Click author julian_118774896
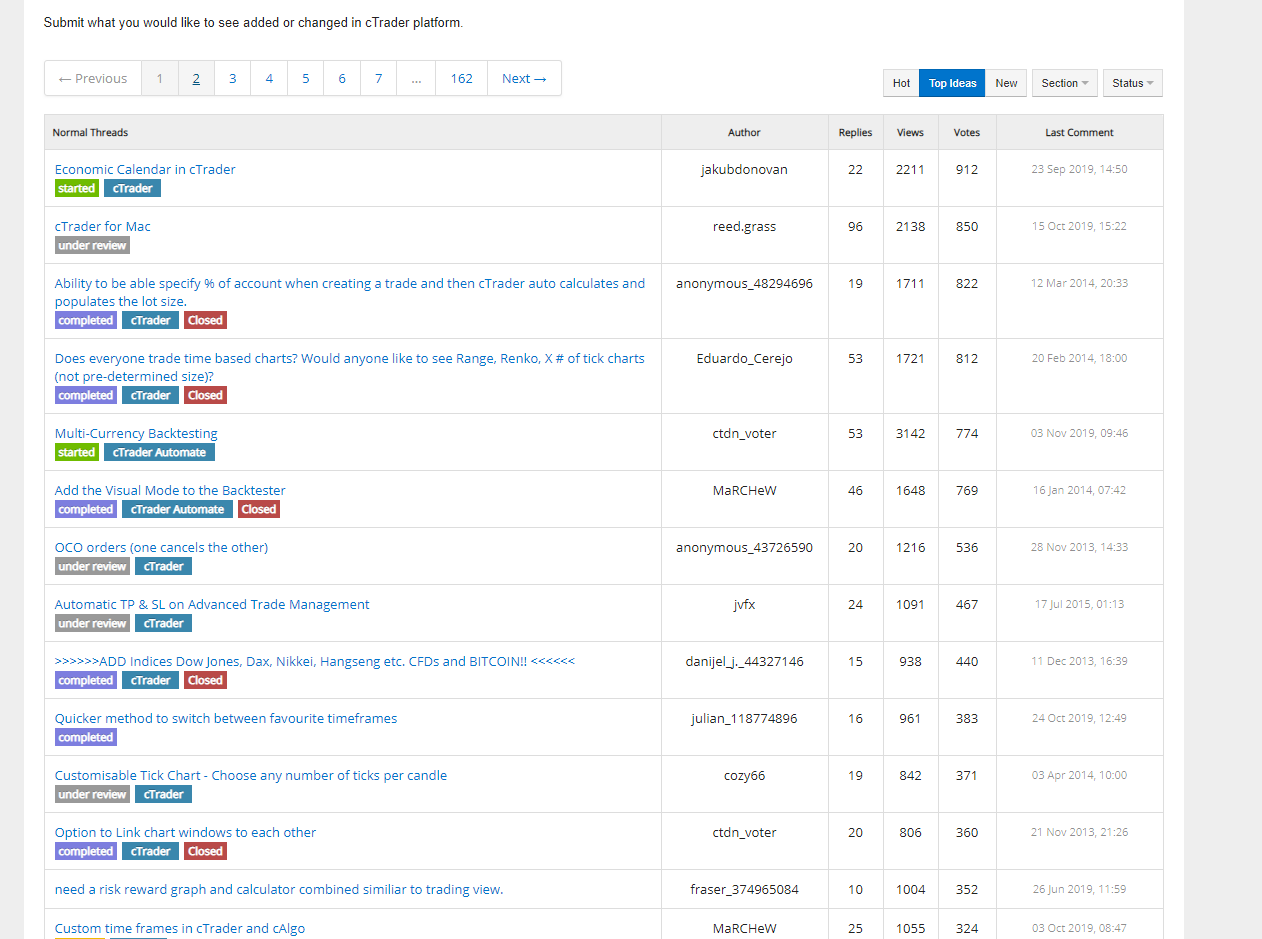This screenshot has width=1262, height=939. coord(744,718)
